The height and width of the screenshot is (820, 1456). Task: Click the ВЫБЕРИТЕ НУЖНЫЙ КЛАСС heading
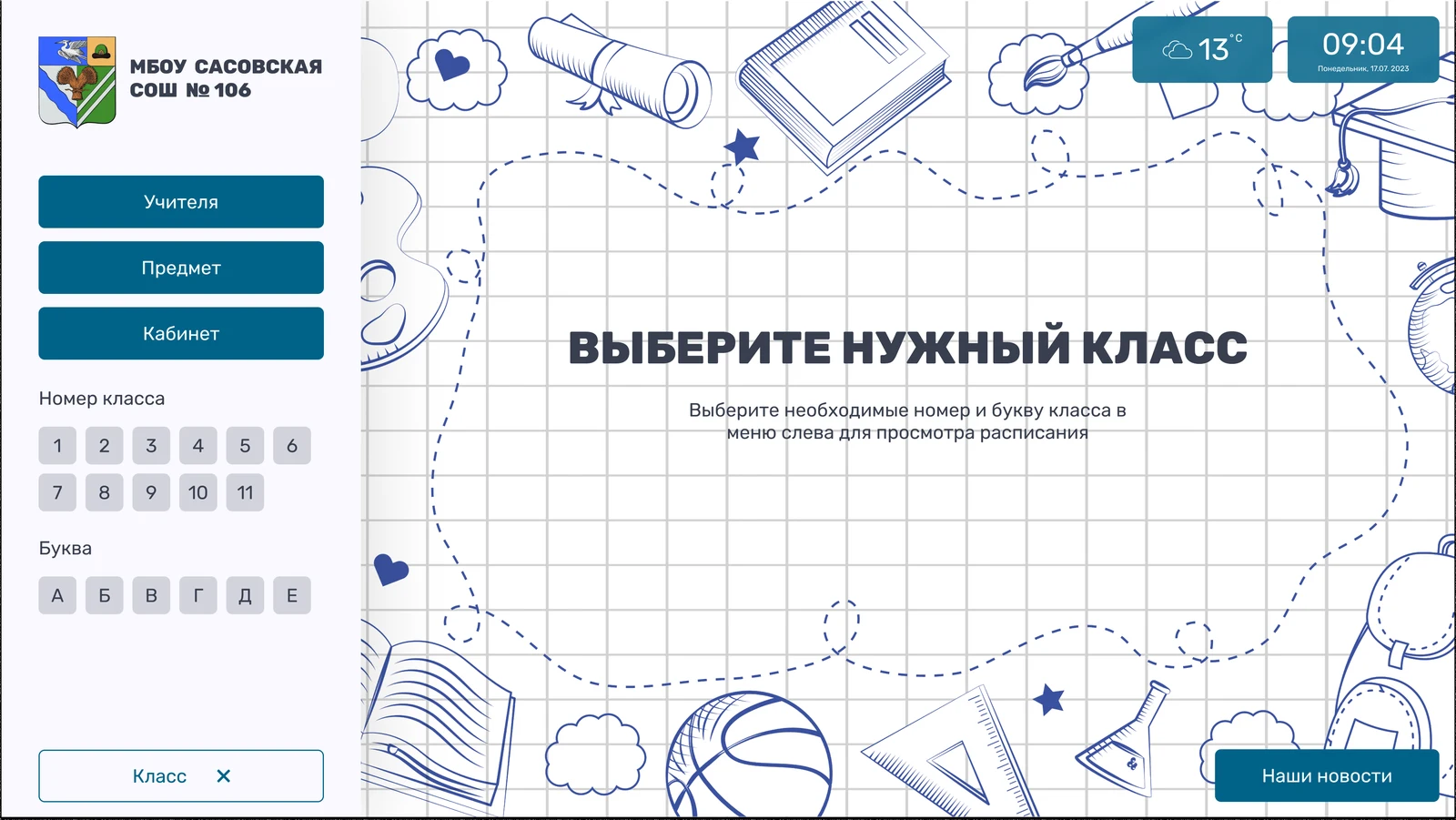(907, 348)
